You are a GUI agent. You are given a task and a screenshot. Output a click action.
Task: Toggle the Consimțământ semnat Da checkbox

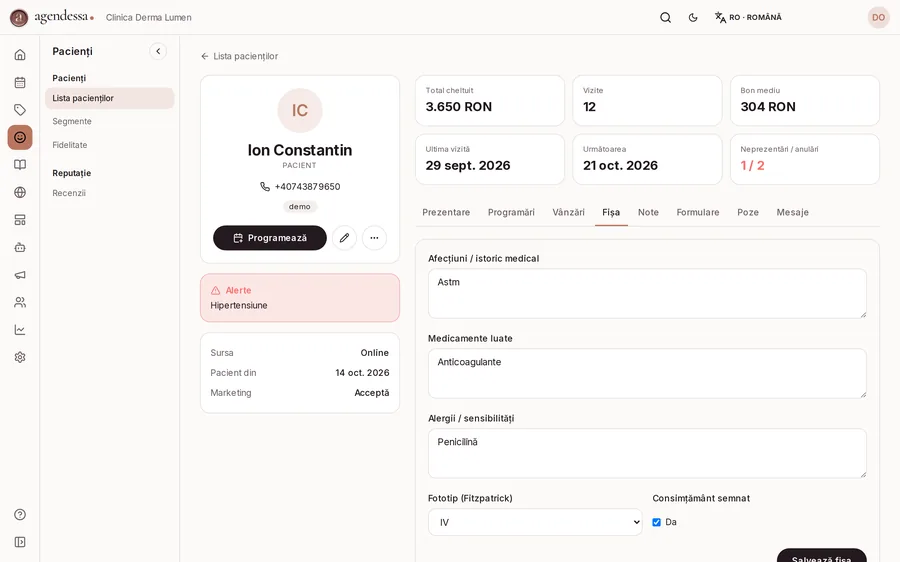pos(657,522)
